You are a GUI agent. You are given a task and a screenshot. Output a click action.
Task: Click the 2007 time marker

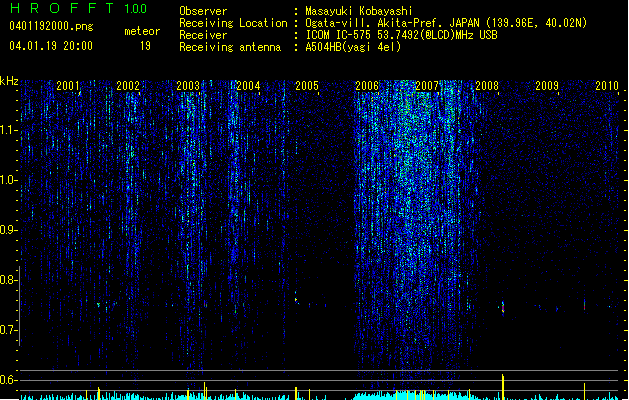(x=427, y=86)
